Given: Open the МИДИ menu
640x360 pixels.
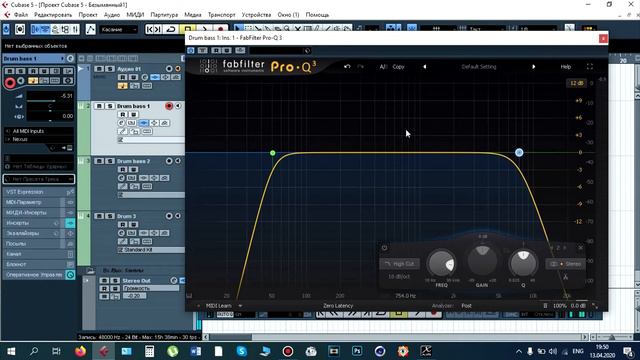Looking at the screenshot, I should [135, 15].
